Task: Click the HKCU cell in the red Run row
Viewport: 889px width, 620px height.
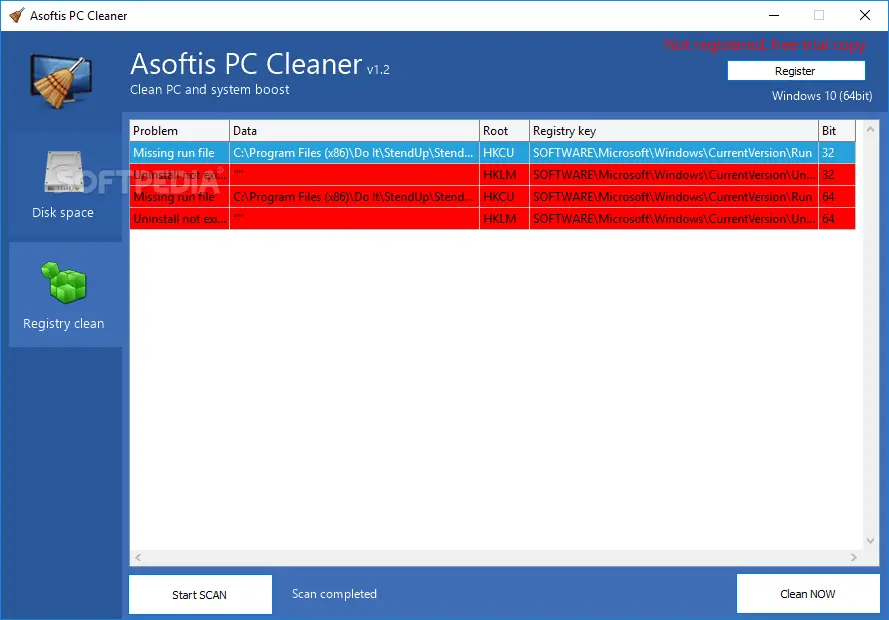Action: point(504,197)
